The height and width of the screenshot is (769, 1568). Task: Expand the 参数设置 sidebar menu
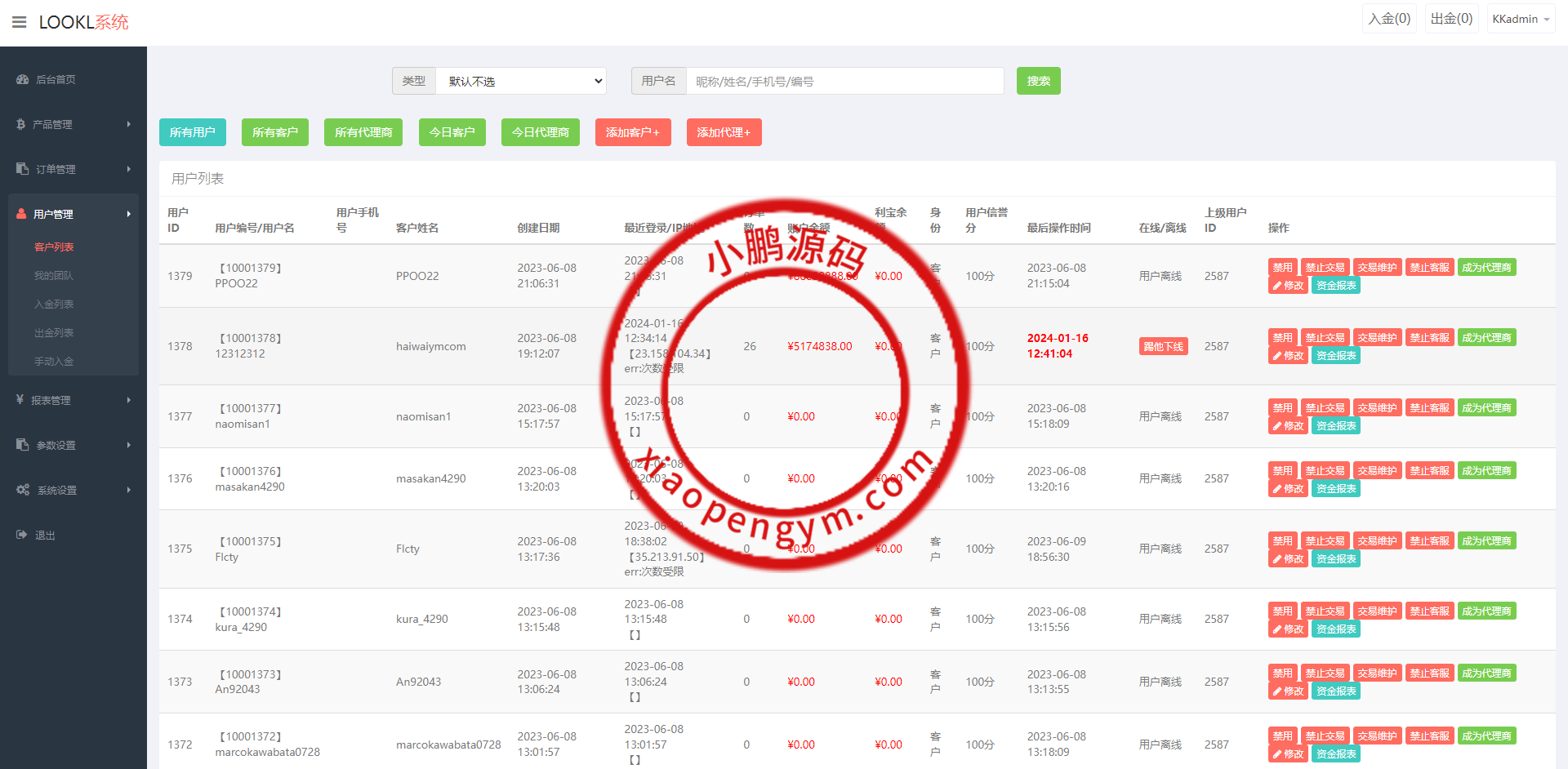[73, 445]
